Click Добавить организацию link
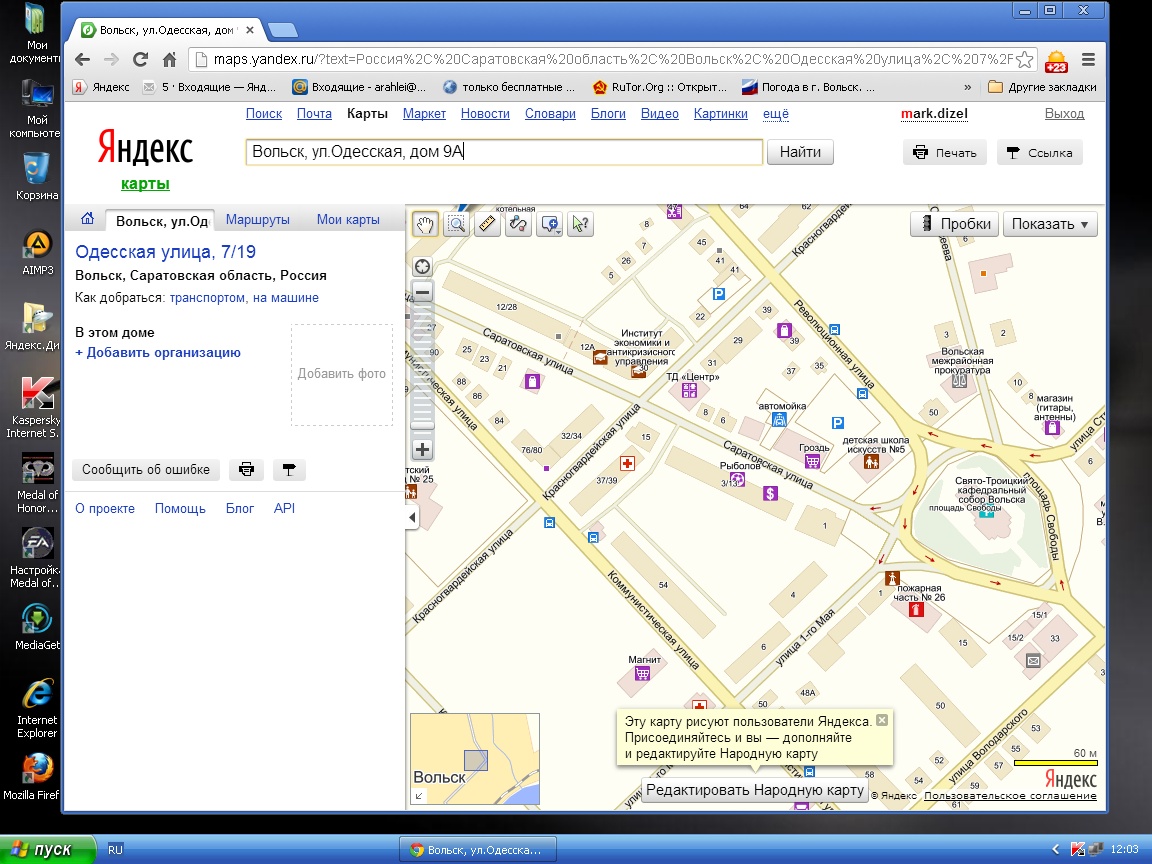Image resolution: width=1152 pixels, height=864 pixels. tap(158, 353)
